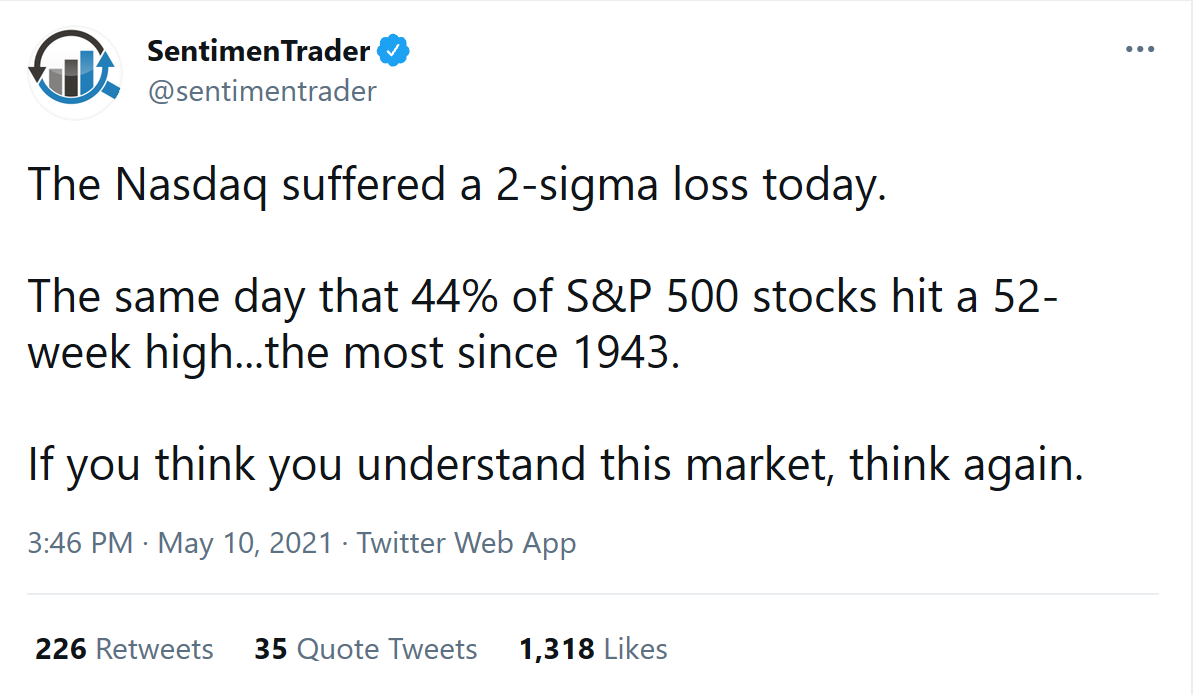The image size is (1194, 695).
Task: Show the 1,318 Likes list
Action: pos(593,649)
